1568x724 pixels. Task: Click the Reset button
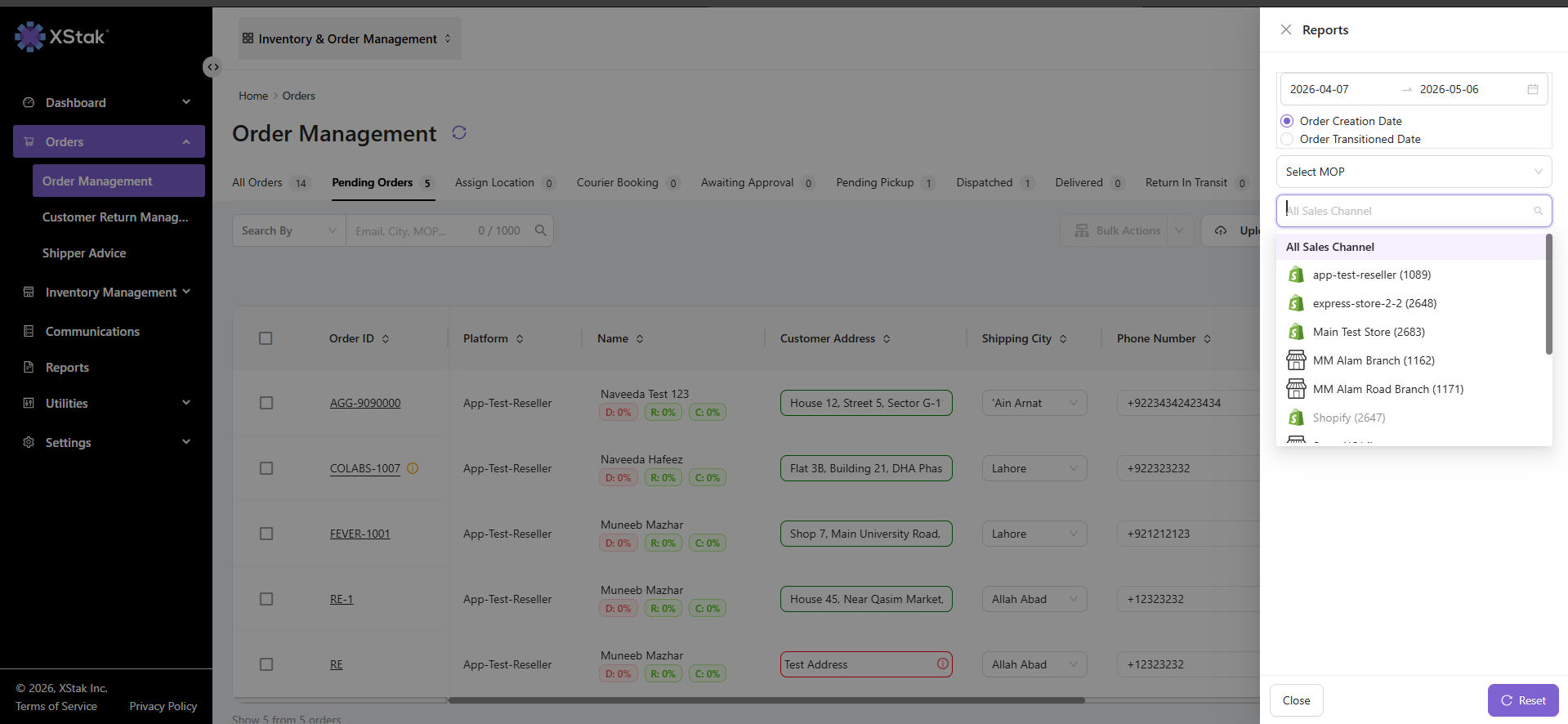point(1523,700)
